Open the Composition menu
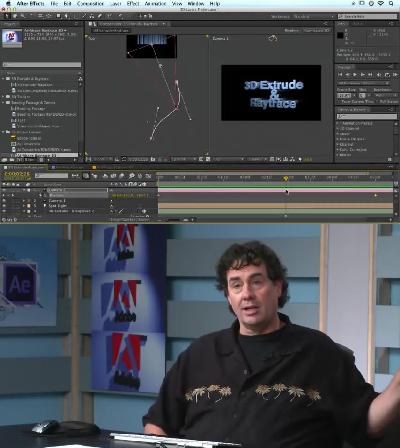Screen dimensions: 400x448 click(90, 4)
